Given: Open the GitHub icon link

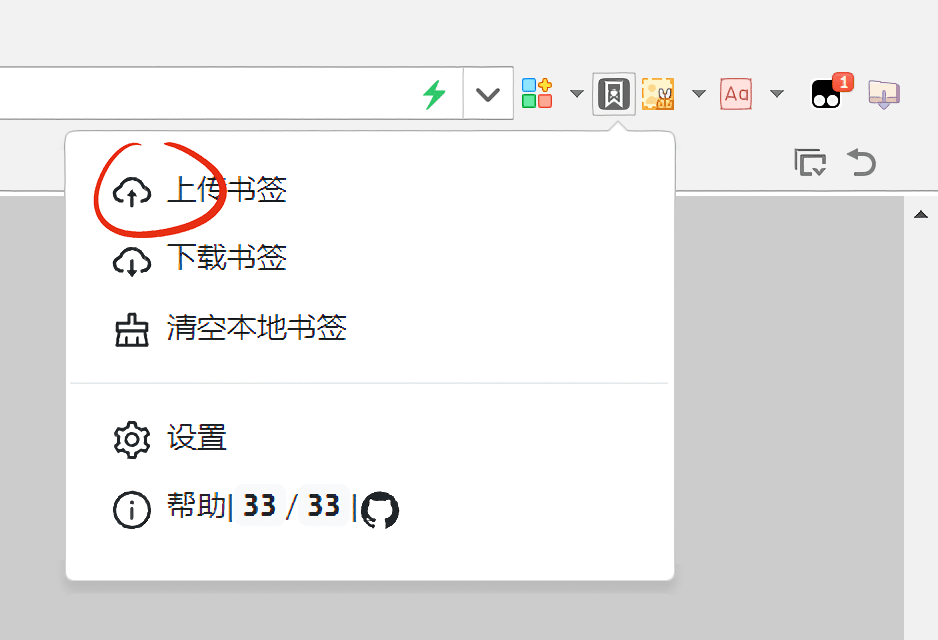Looking at the screenshot, I should pyautogui.click(x=380, y=510).
